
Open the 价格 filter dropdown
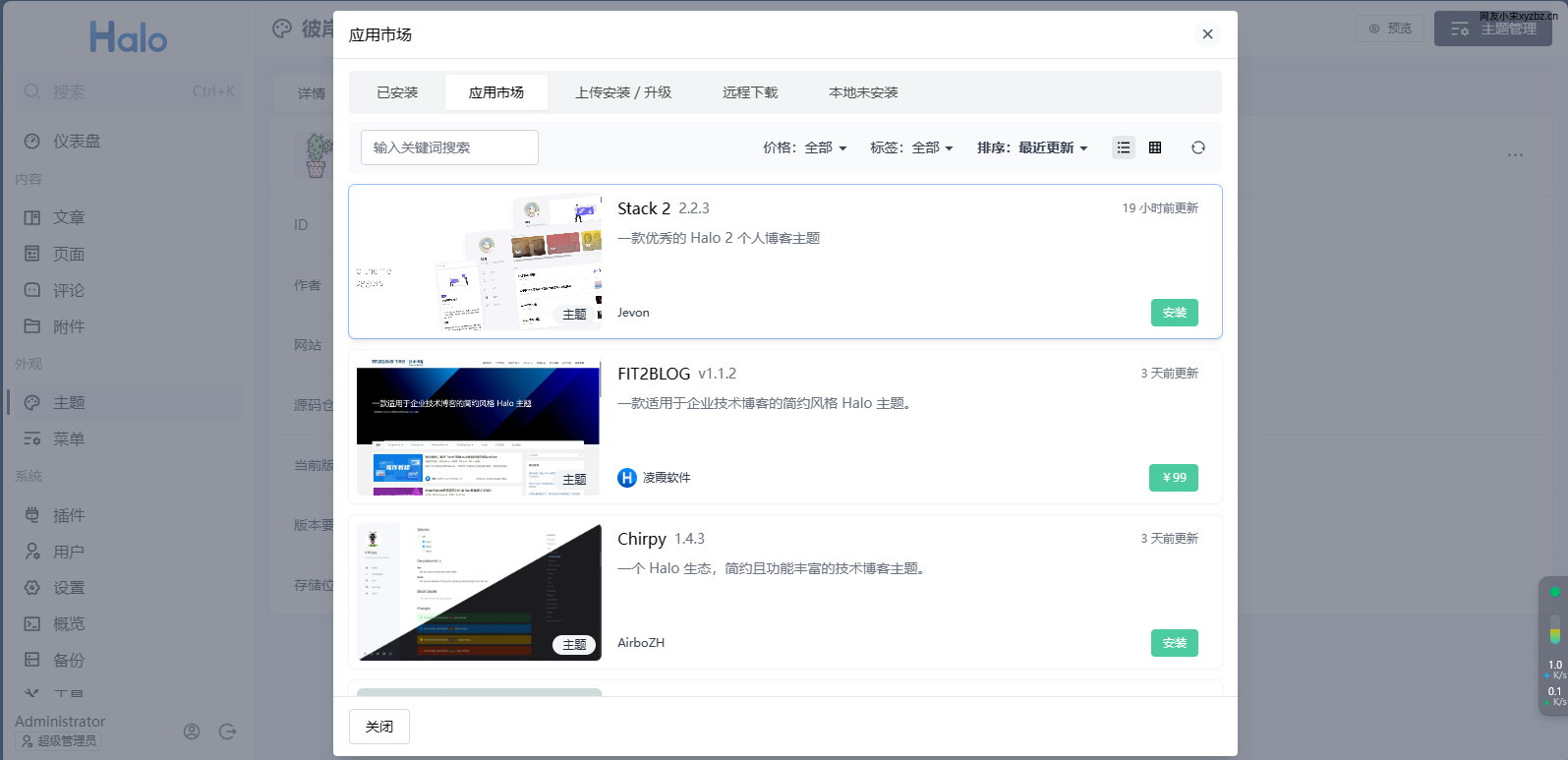[804, 147]
